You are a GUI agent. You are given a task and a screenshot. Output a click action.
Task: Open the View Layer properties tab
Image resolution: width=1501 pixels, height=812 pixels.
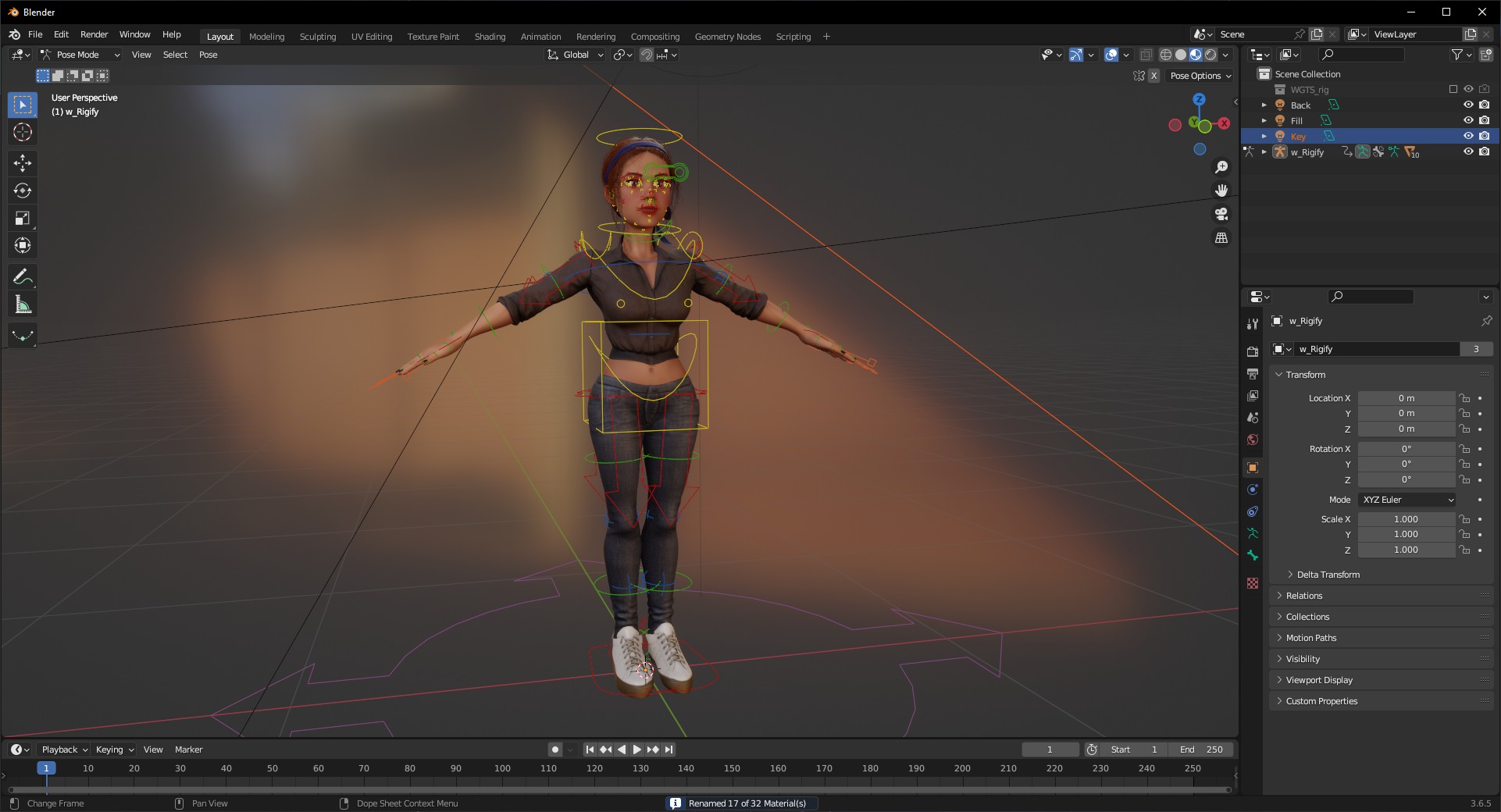pos(1253,396)
